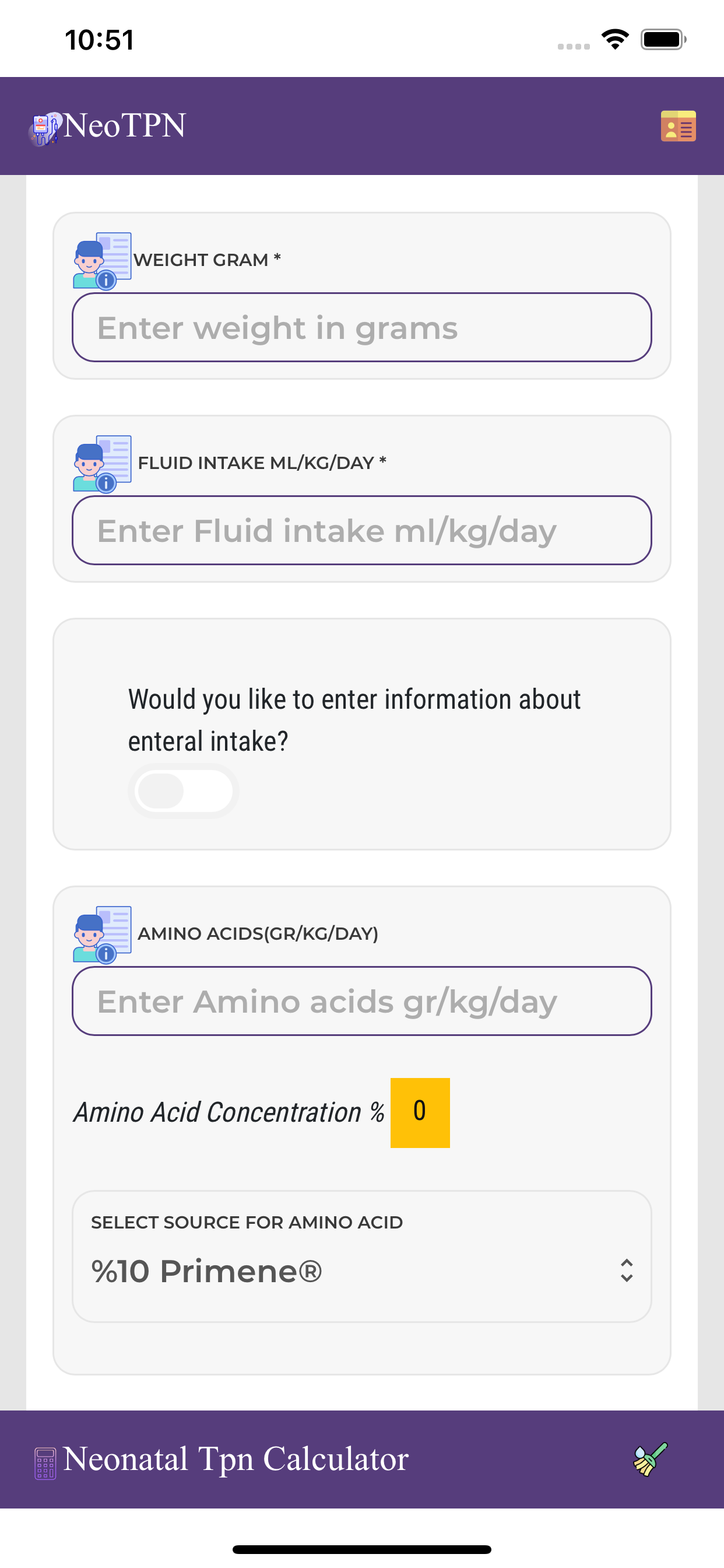Image resolution: width=724 pixels, height=1568 pixels.
Task: Tap the Weight Gram info icon
Action: (x=102, y=261)
